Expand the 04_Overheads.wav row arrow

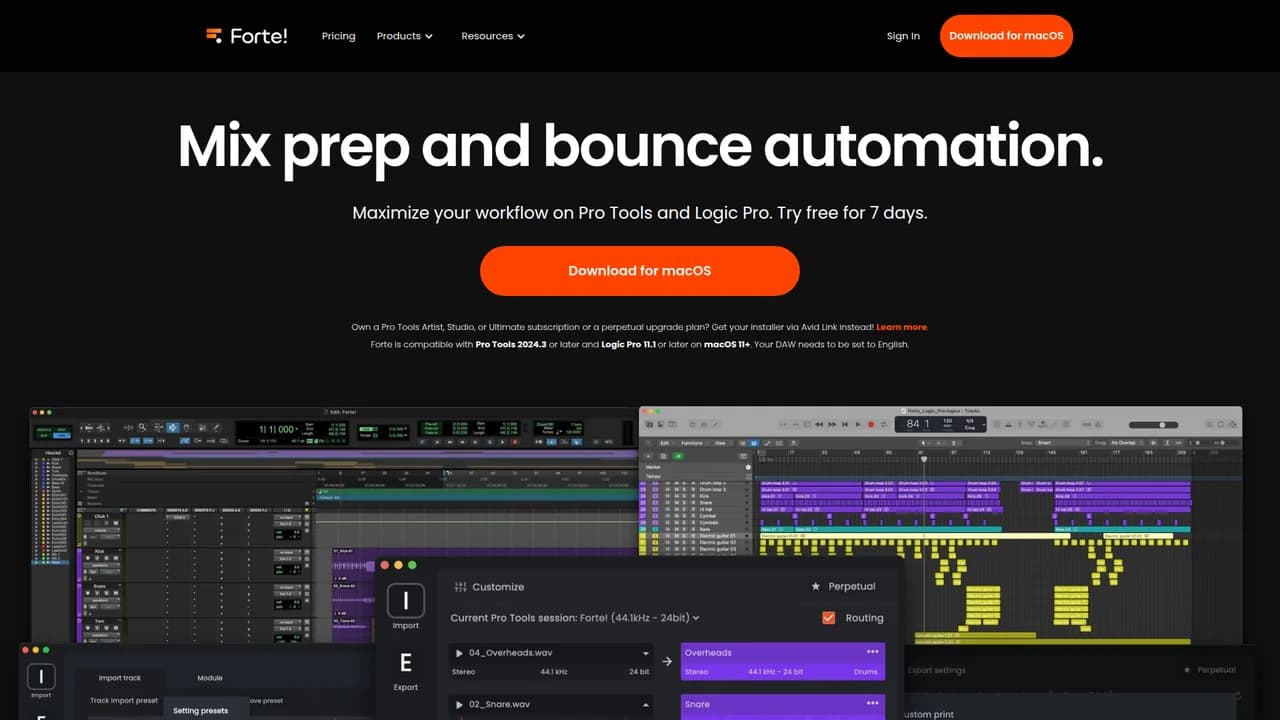(x=646, y=653)
